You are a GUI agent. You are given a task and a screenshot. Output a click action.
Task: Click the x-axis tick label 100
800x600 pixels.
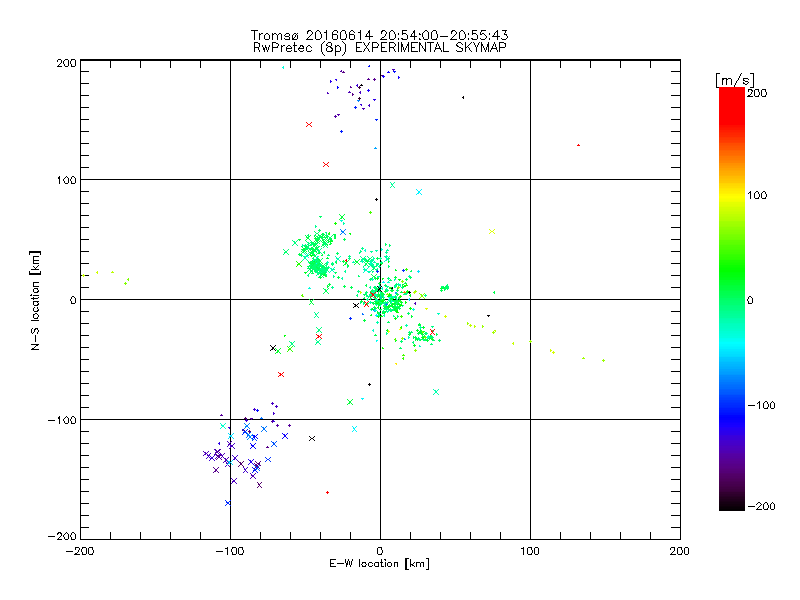[x=530, y=551]
